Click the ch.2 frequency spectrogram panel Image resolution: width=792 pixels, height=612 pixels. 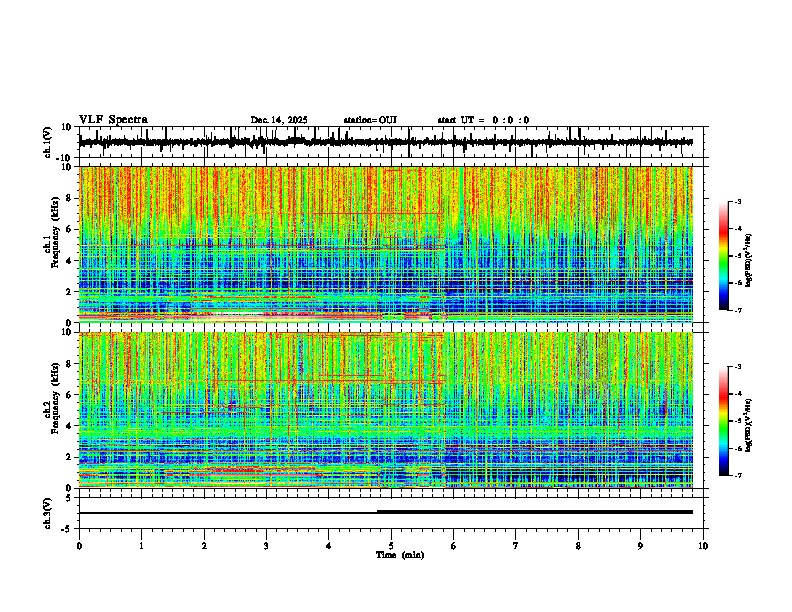click(x=386, y=410)
